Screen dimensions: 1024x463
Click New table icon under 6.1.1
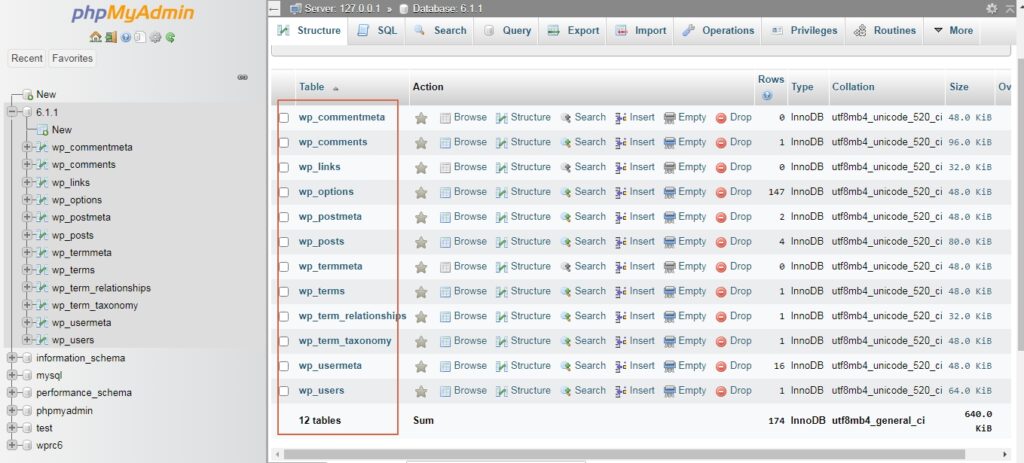pos(43,130)
